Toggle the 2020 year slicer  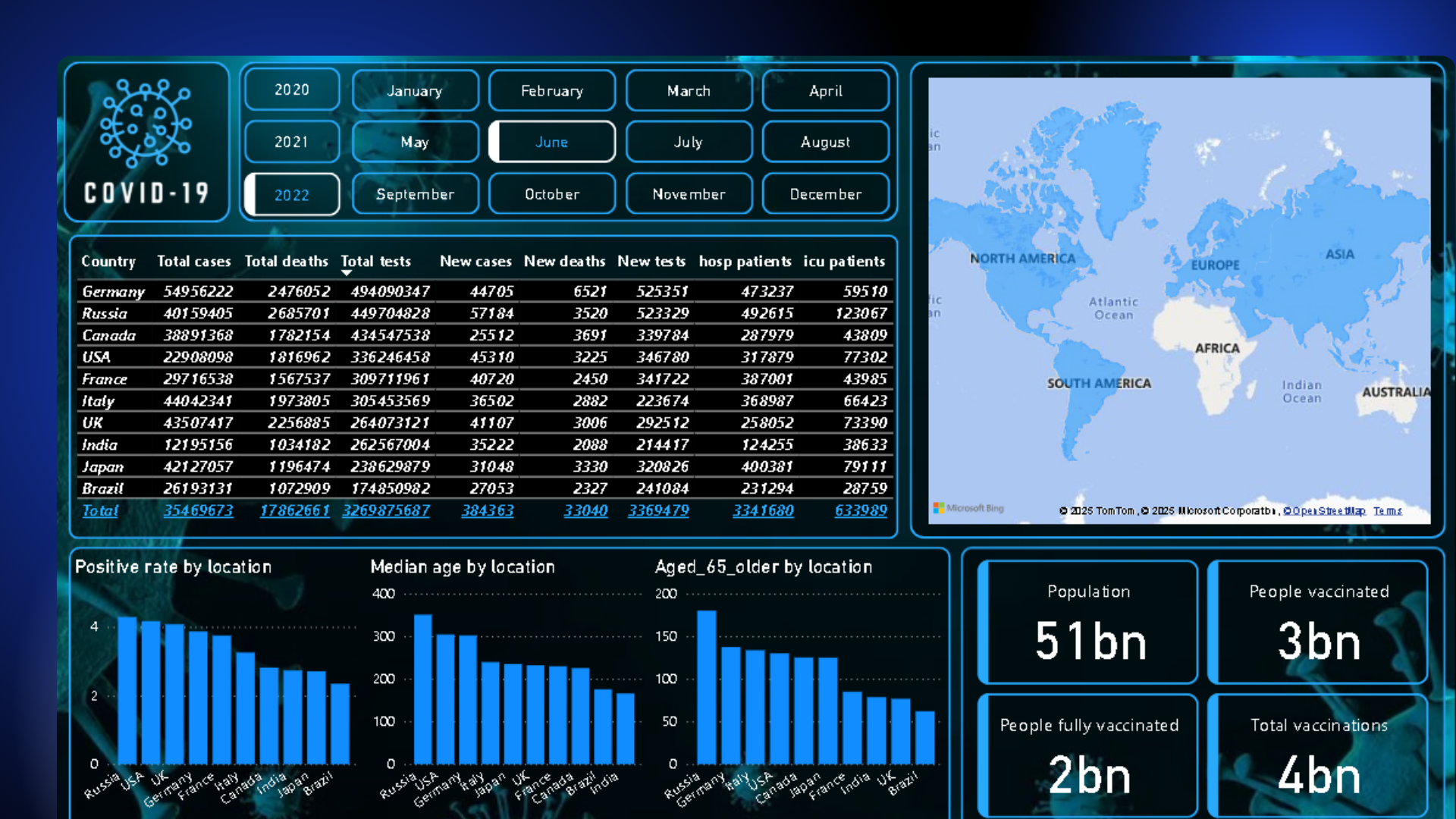(x=292, y=89)
